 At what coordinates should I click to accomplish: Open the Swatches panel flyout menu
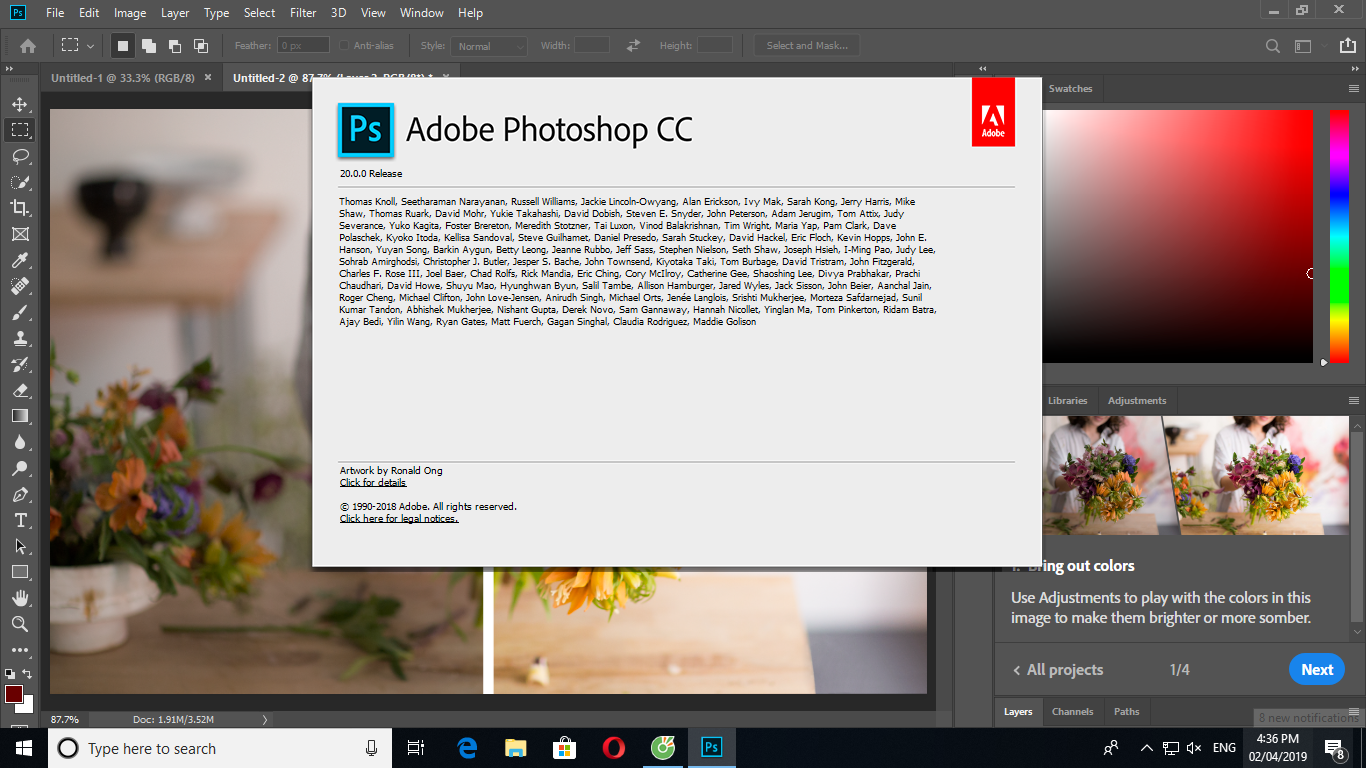[x=1354, y=89]
